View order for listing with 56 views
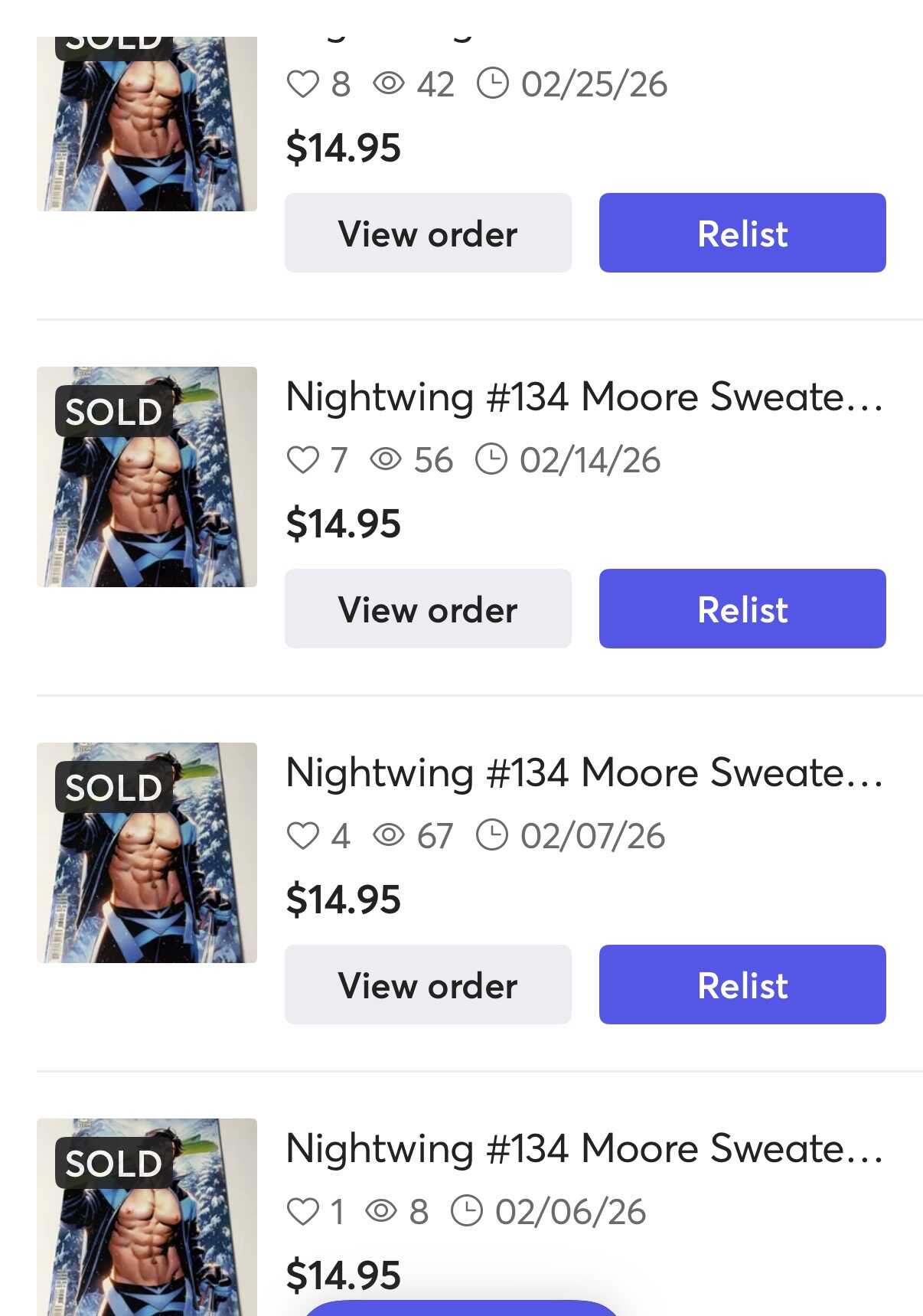Image resolution: width=923 pixels, height=1316 pixels. (x=428, y=609)
